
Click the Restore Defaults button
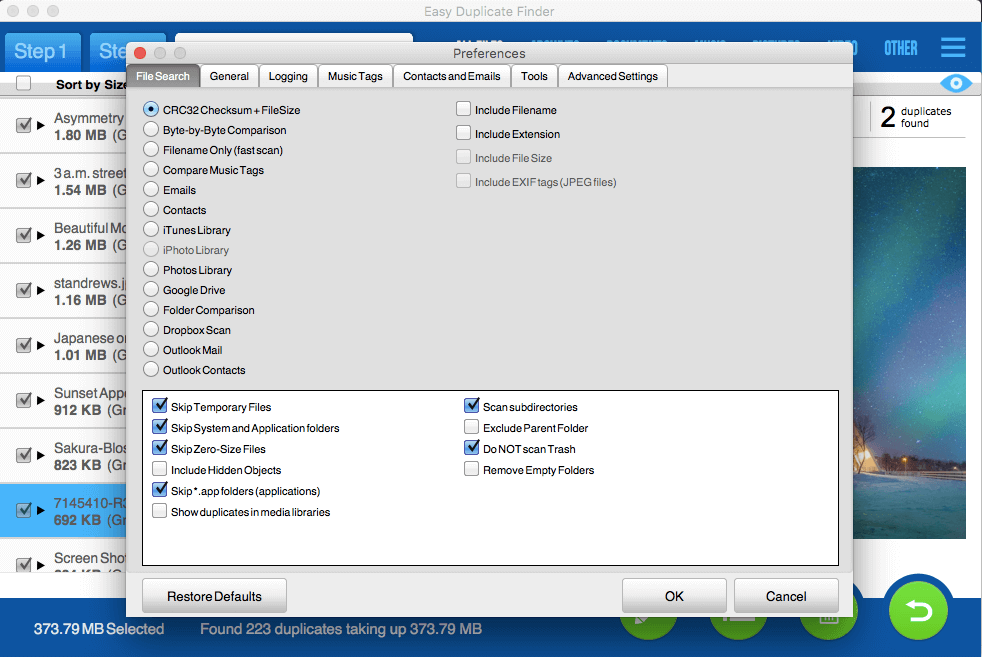[214, 596]
